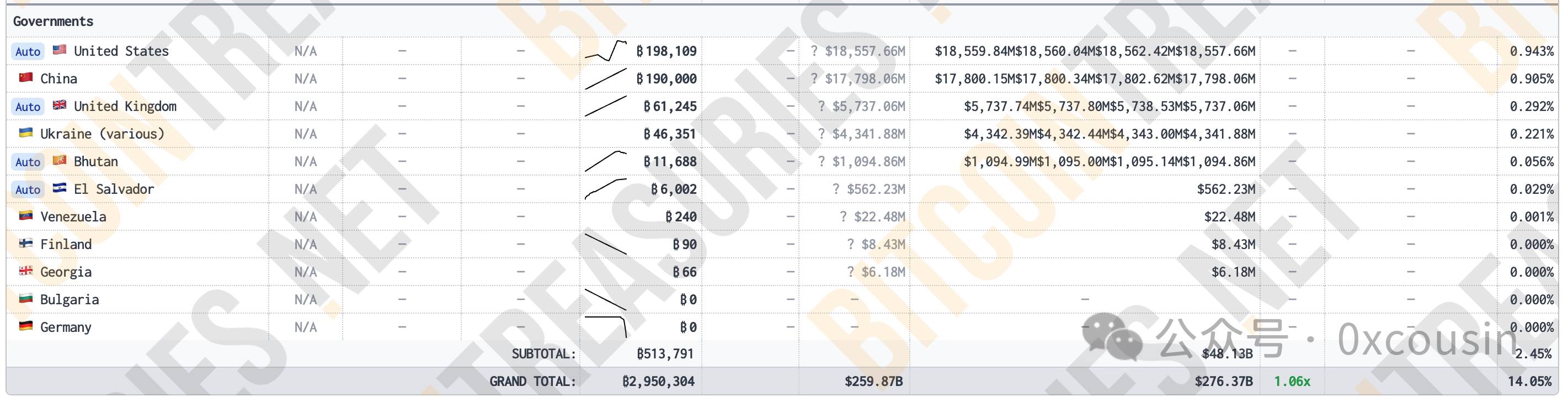1568x402 pixels.
Task: Click the Auto badge beside Bhutan
Action: 28,161
